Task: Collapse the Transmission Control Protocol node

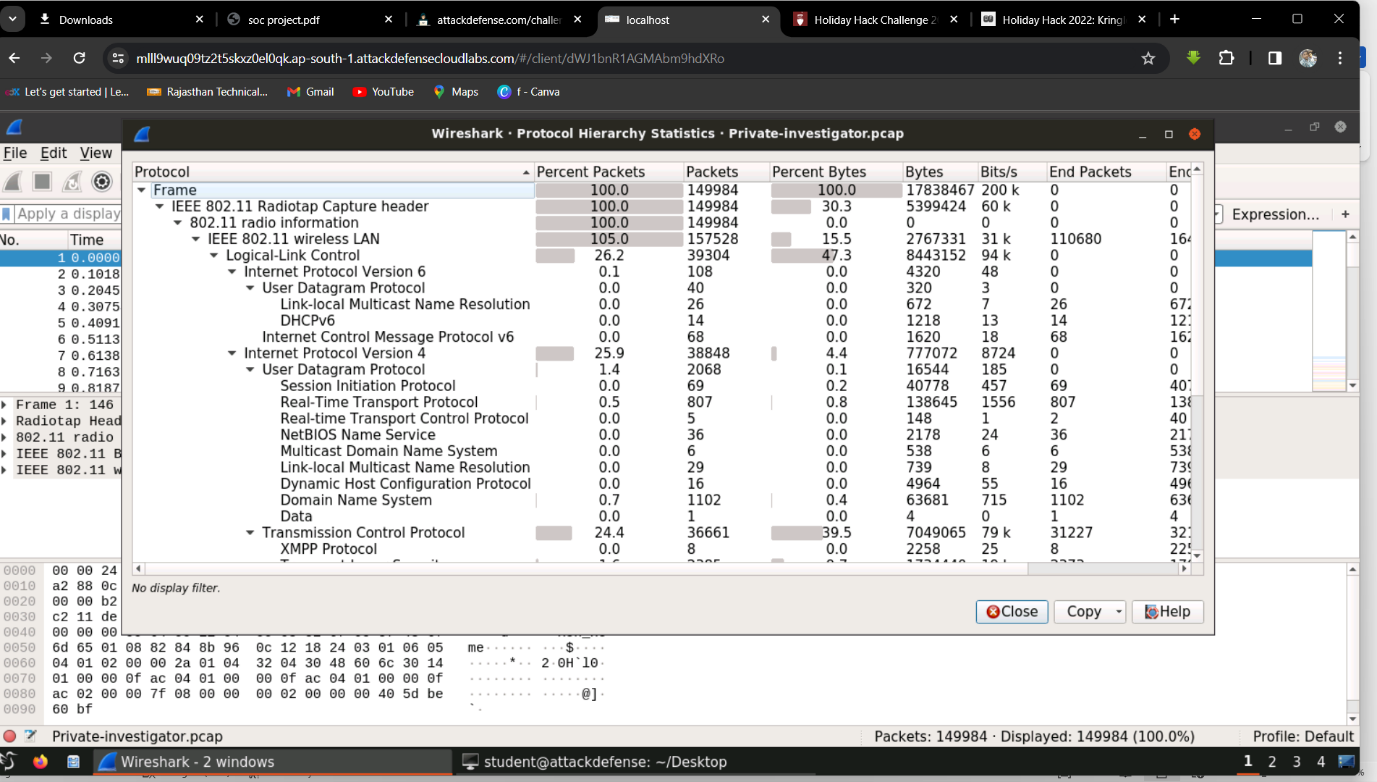Action: [x=250, y=533]
